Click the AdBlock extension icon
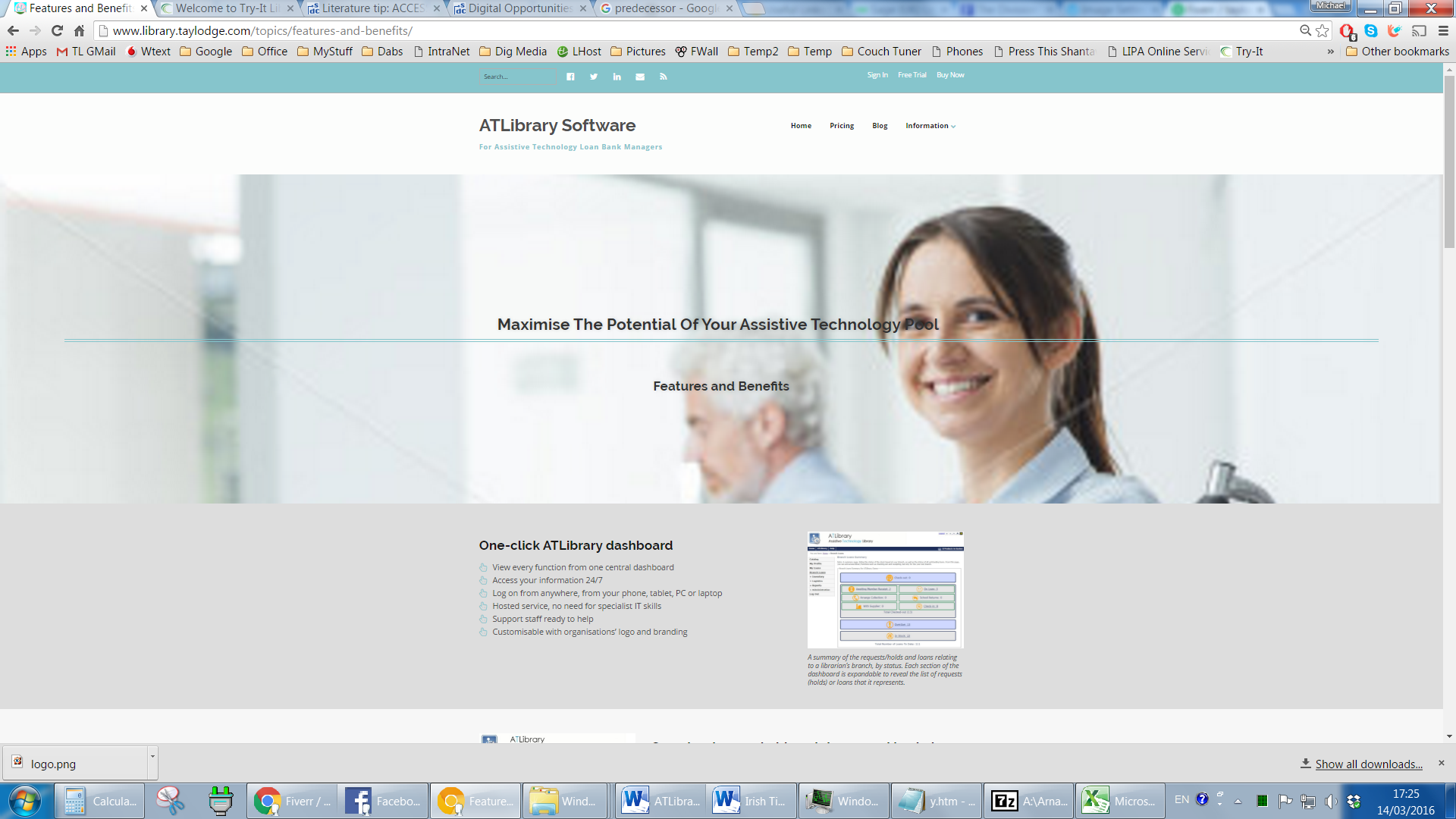This screenshot has width=1456, height=819. (x=1348, y=31)
